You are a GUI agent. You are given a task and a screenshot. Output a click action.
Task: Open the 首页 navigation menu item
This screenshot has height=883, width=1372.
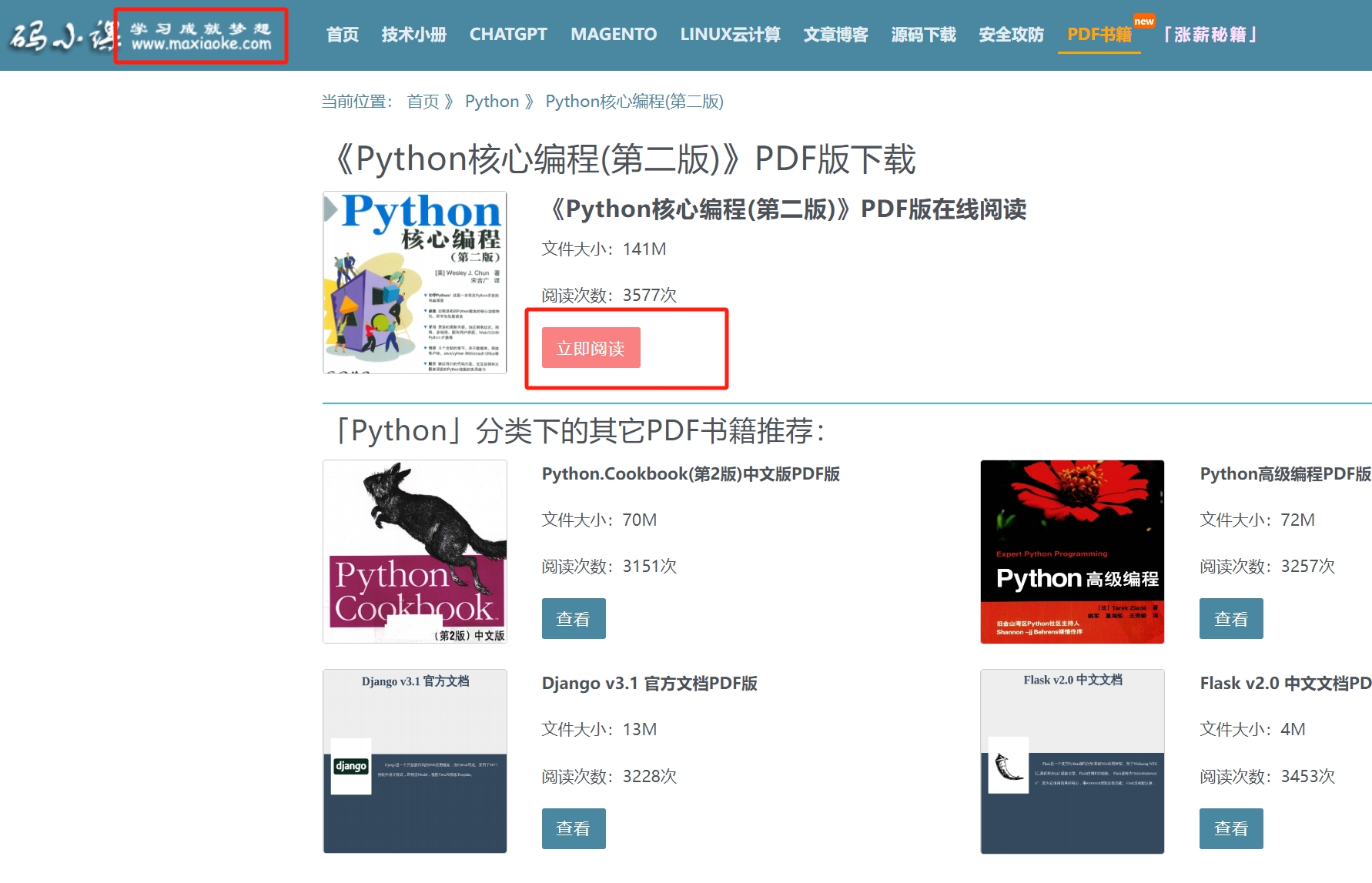342,35
